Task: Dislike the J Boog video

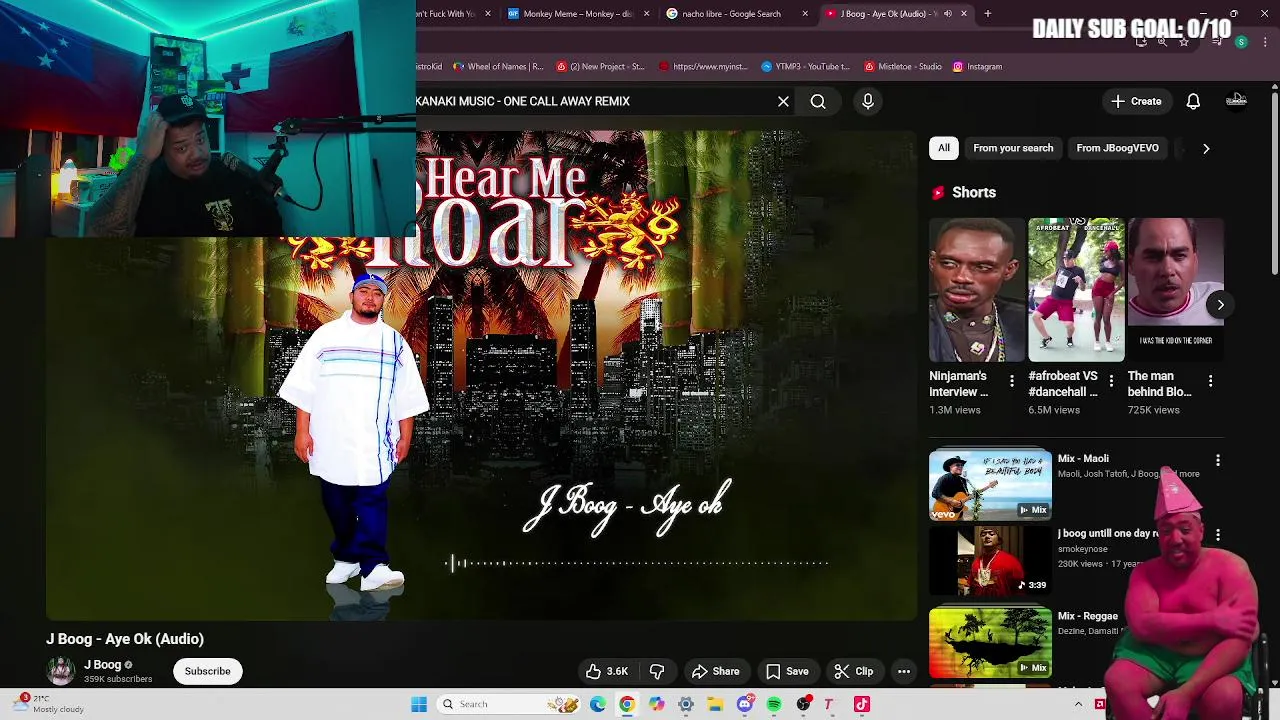Action: (x=657, y=671)
